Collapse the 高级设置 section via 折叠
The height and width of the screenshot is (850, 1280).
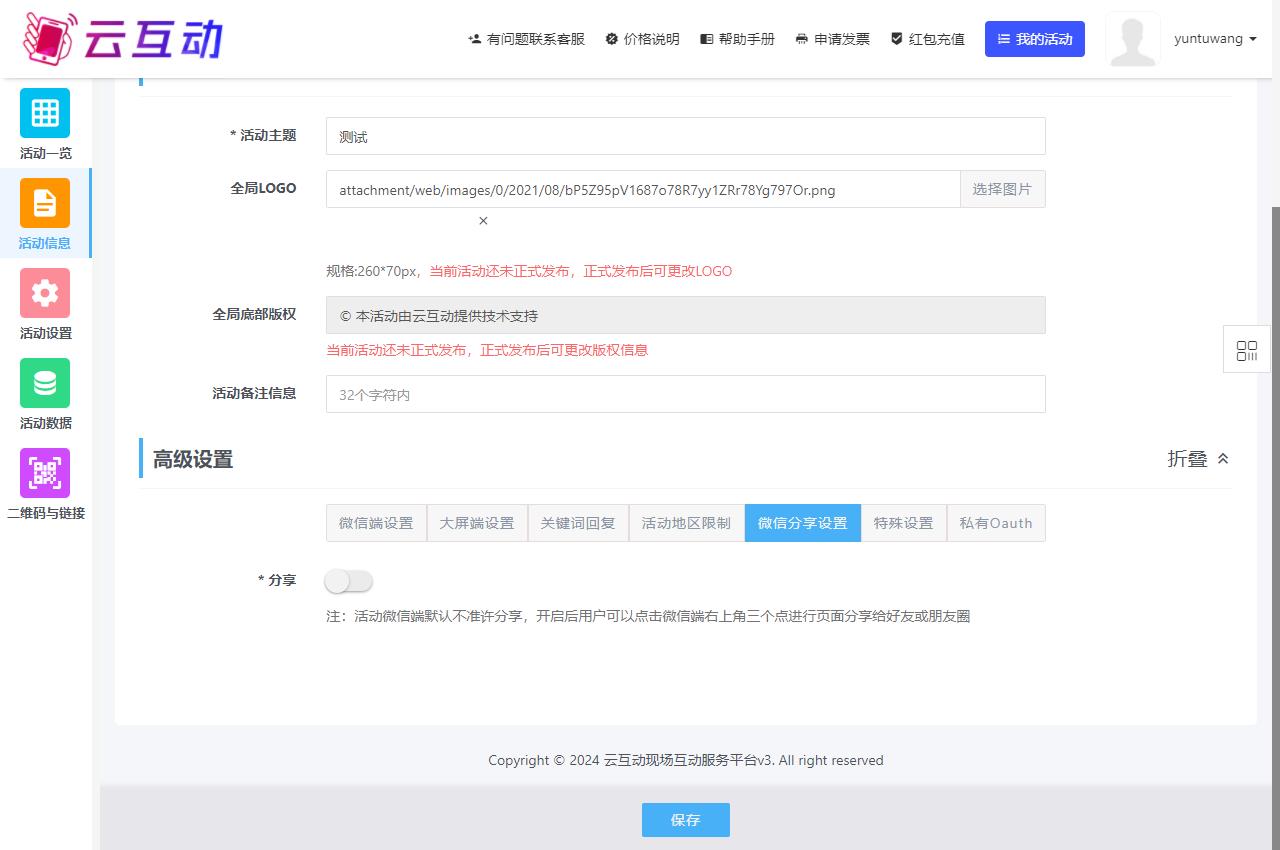(x=1198, y=459)
